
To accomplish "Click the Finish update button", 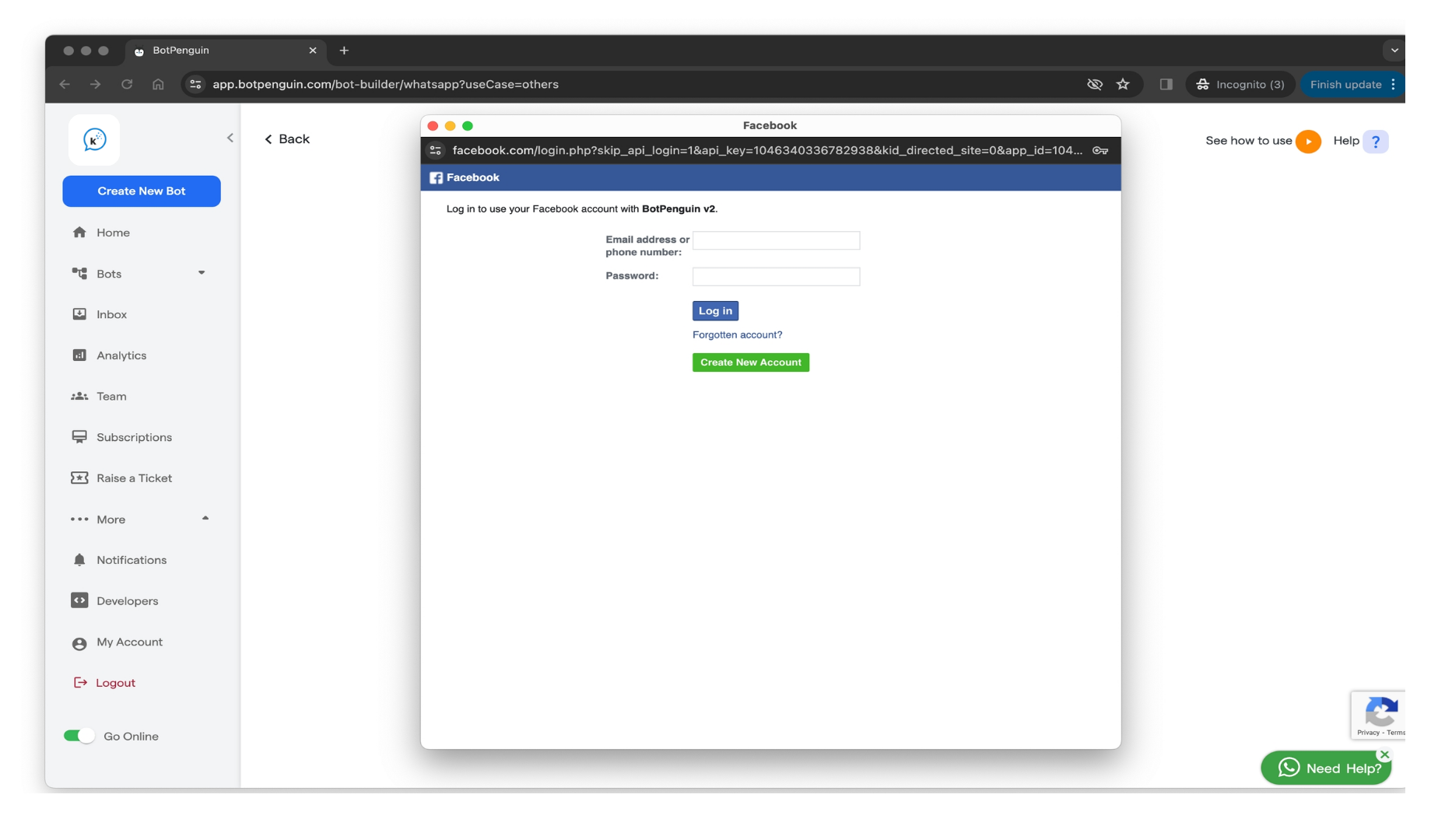I will click(x=1346, y=84).
